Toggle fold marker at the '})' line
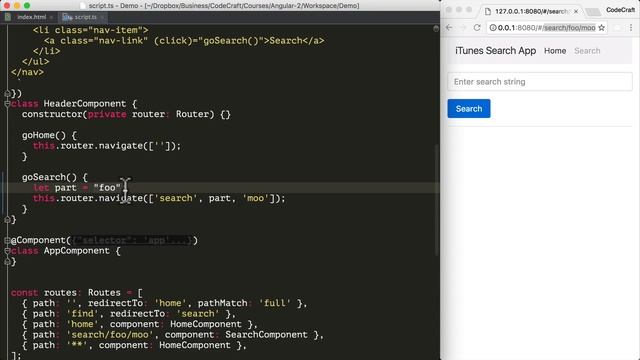Image resolution: width=640 pixels, height=360 pixels. point(7,93)
